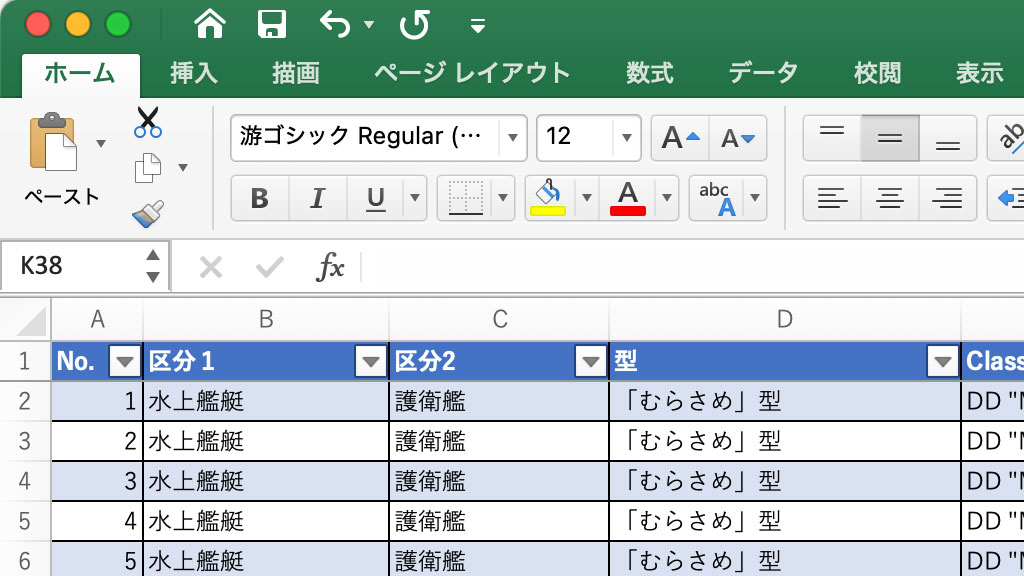Select all cells using corner triangle
Viewport: 1024px width, 576px height.
pos(27,320)
